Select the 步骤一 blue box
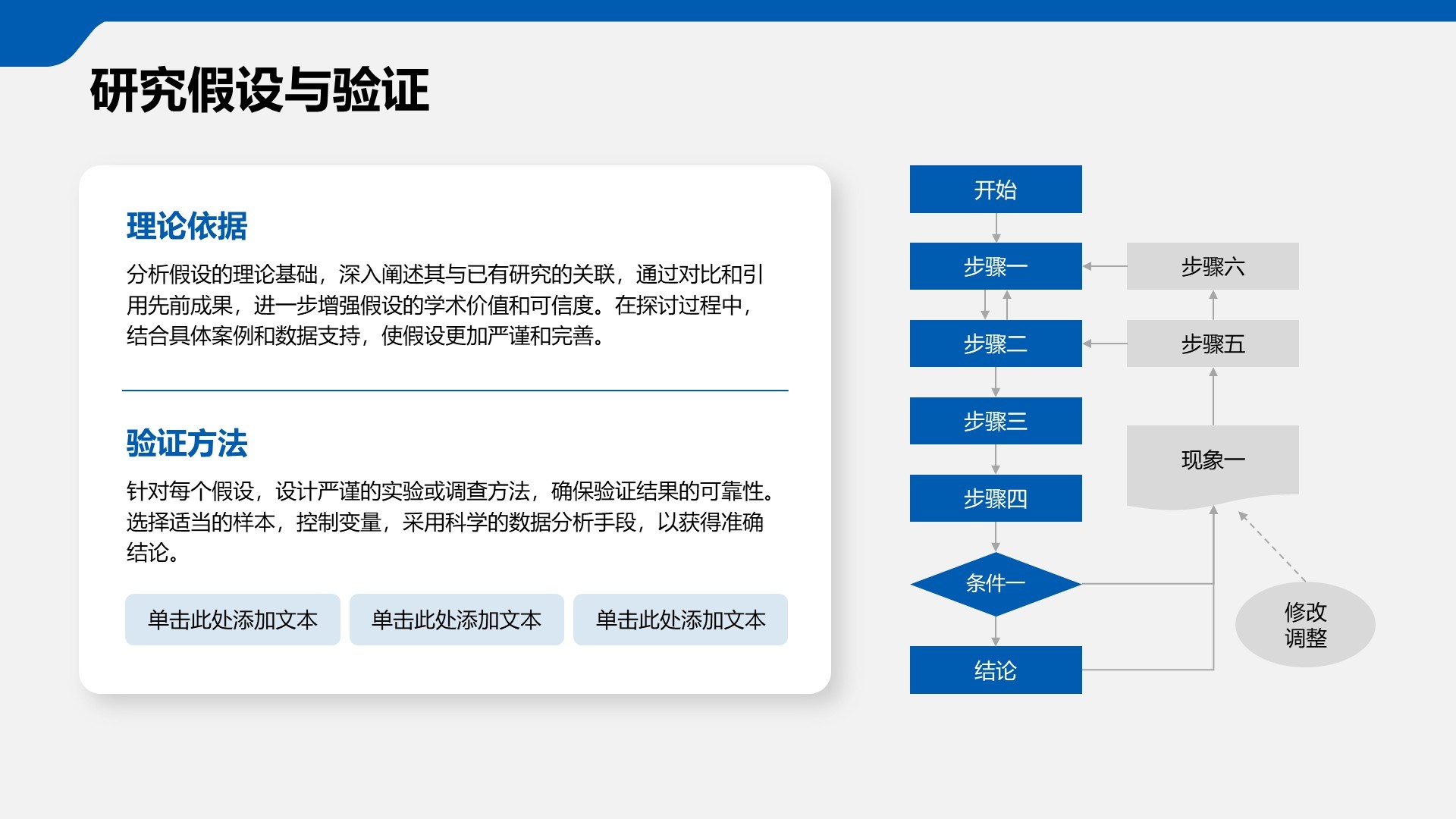The height and width of the screenshot is (819, 1456). pyautogui.click(x=995, y=266)
